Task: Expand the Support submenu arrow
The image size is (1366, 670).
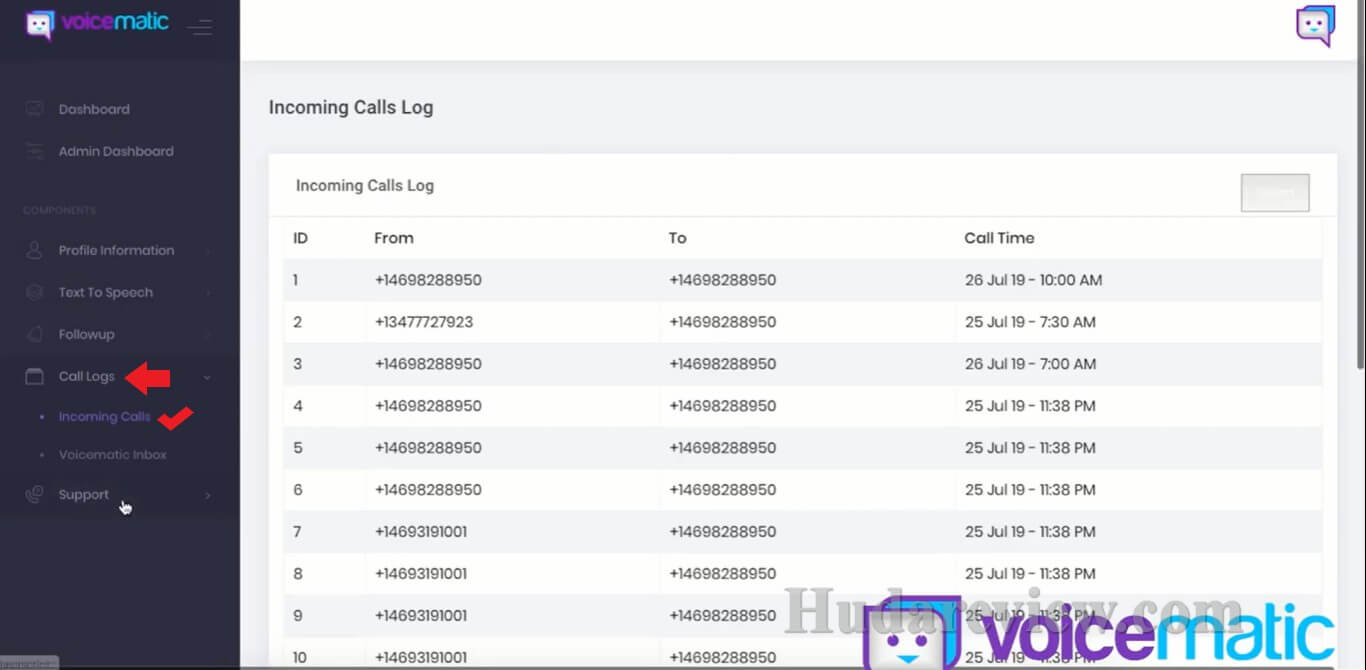Action: pyautogui.click(x=208, y=495)
